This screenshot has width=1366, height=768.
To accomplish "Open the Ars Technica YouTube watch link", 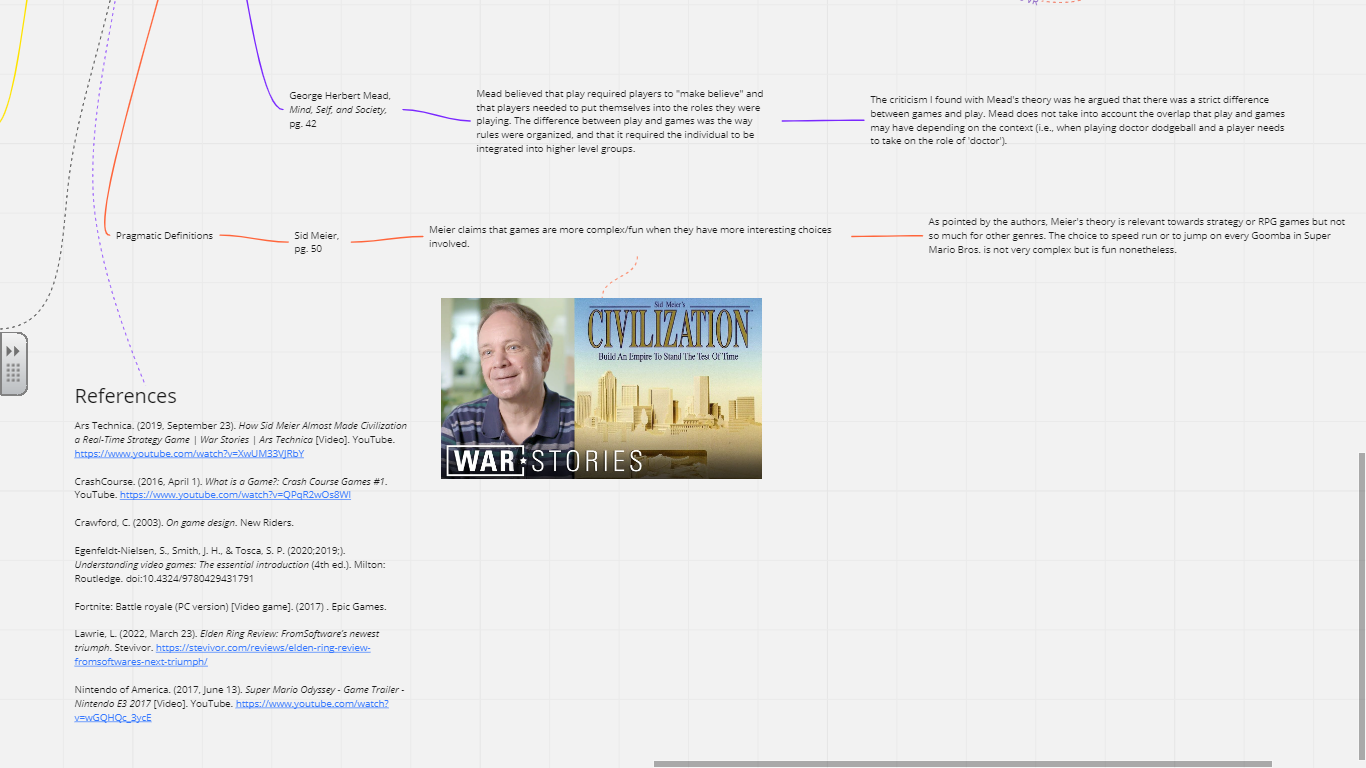I will 189,453.
